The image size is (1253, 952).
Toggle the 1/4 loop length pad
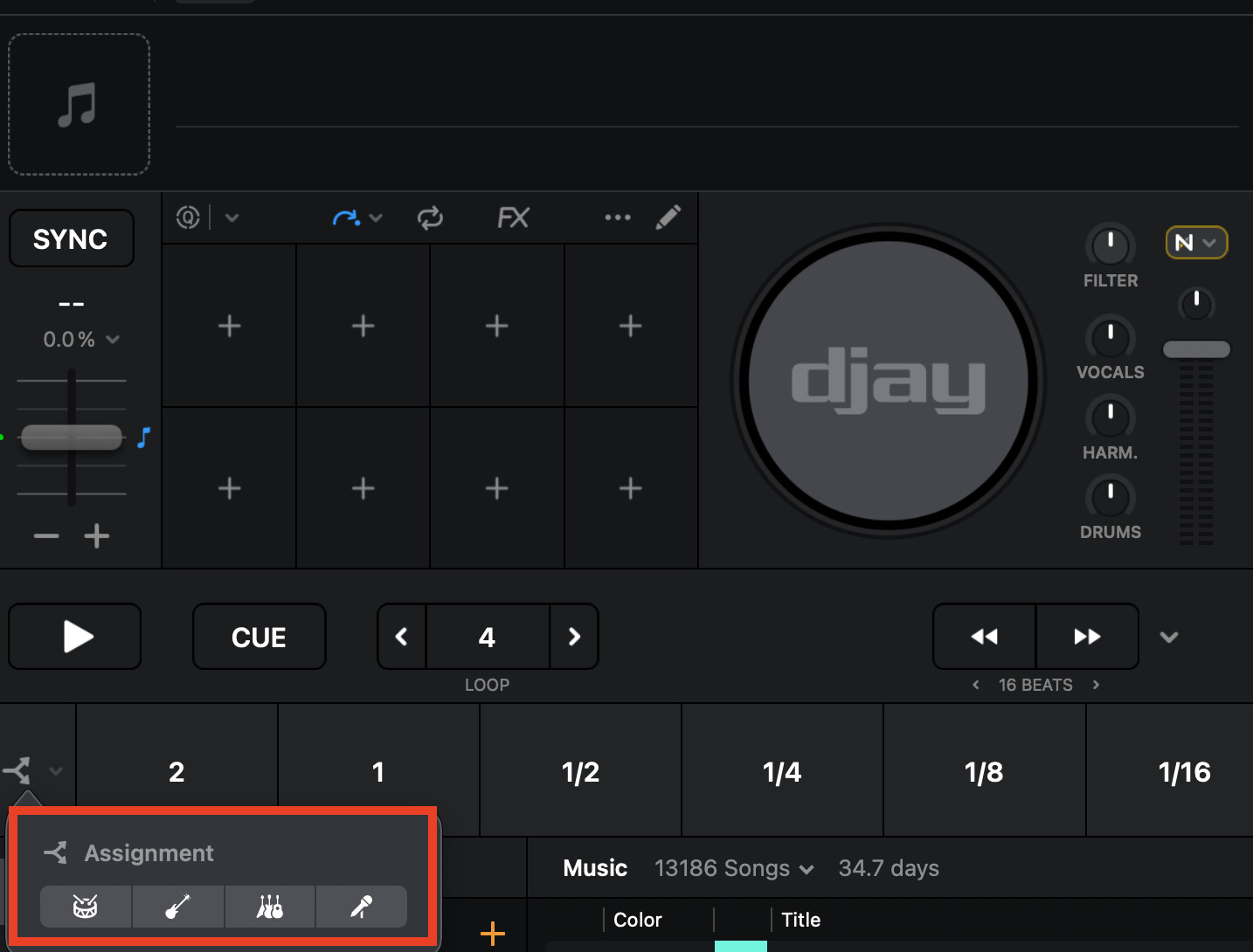(x=782, y=771)
